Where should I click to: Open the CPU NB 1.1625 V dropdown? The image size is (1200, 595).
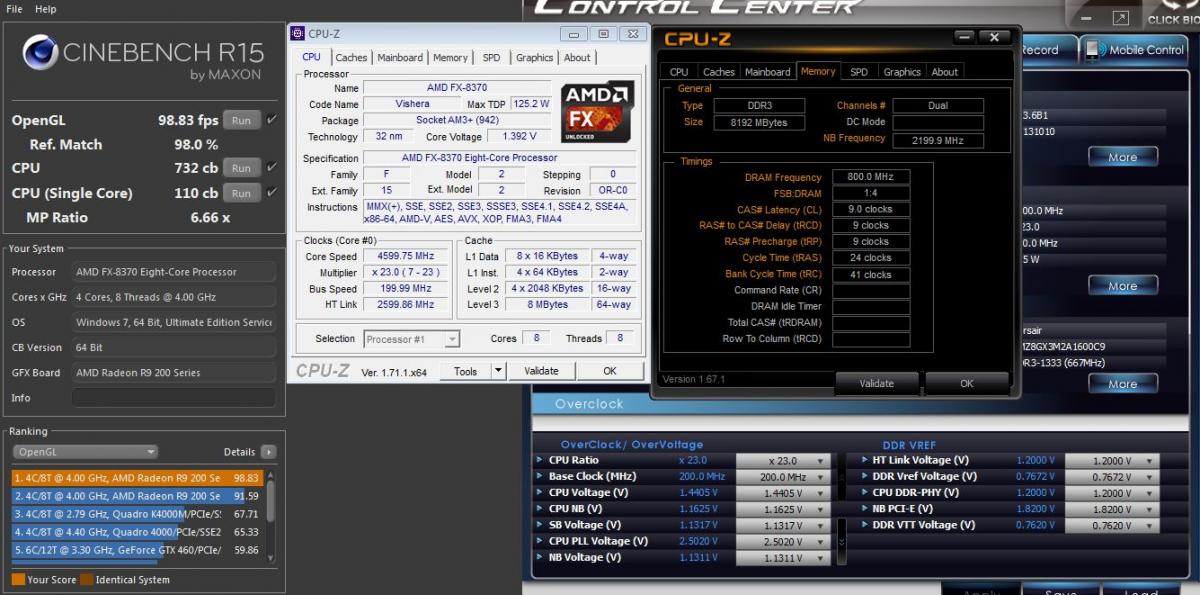(x=784, y=509)
